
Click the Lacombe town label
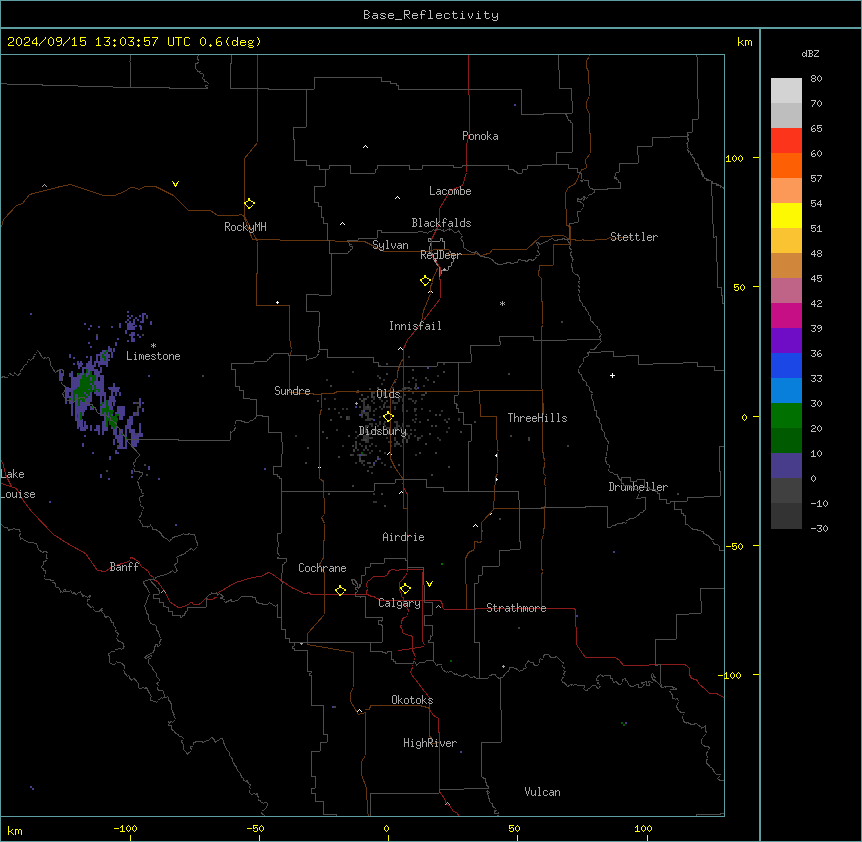click(x=450, y=191)
